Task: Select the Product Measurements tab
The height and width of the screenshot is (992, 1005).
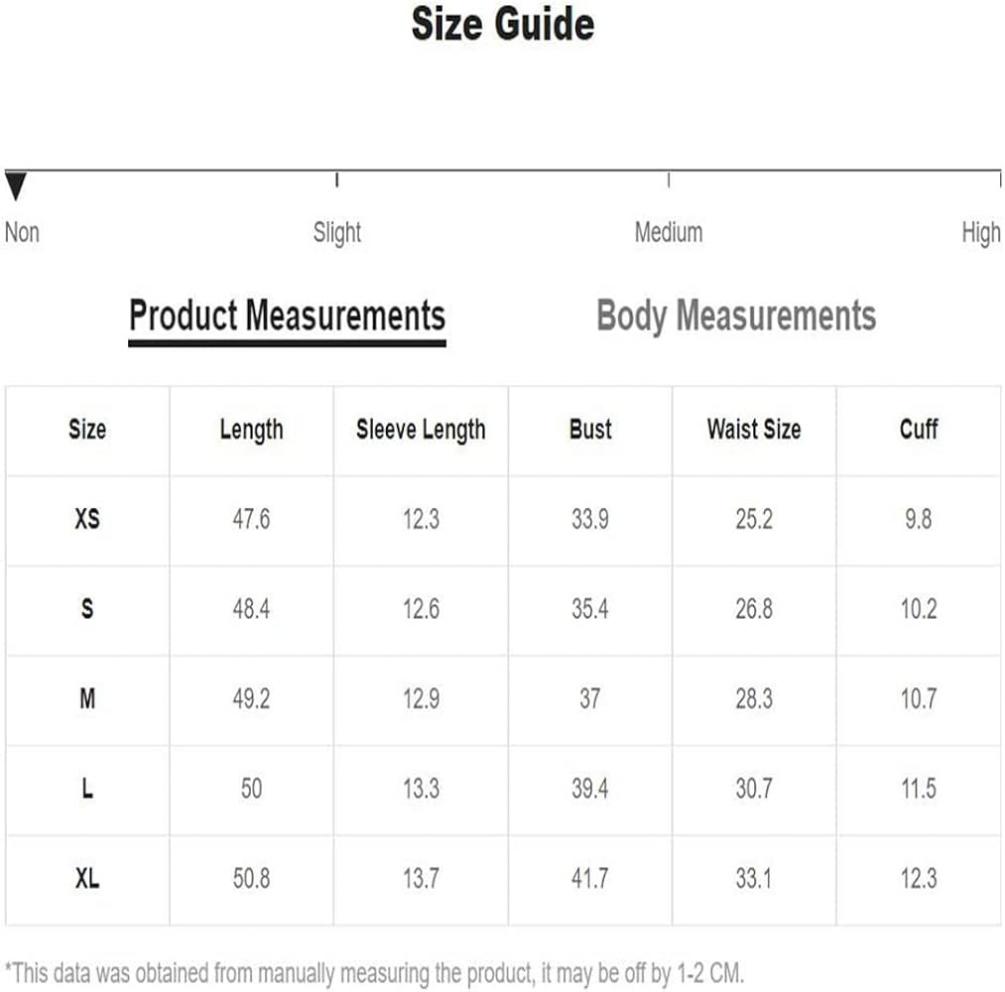Action: point(287,316)
